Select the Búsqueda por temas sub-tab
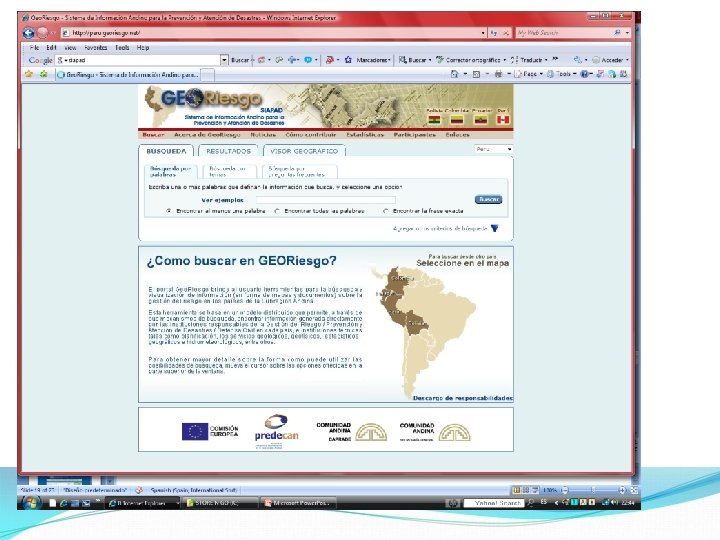The width and height of the screenshot is (720, 540). (x=228, y=172)
